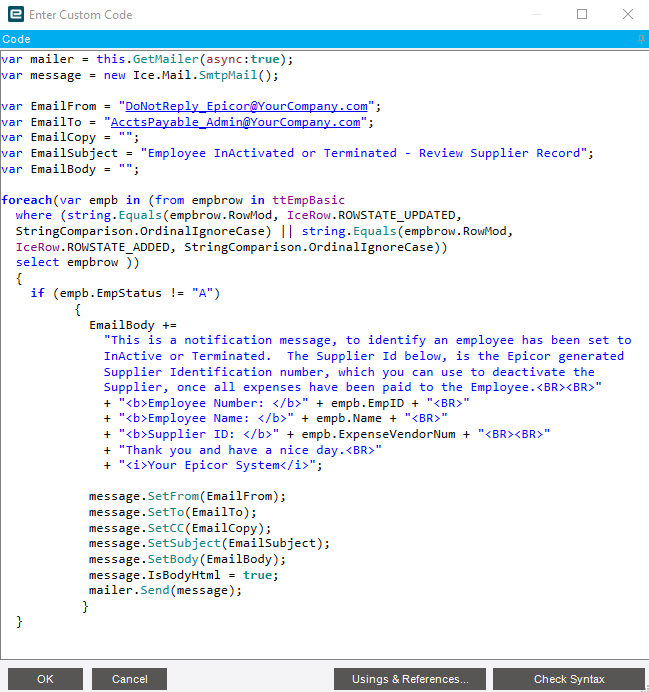Place cursor in 'var mailer = this.GetMailer' line

pos(147,59)
